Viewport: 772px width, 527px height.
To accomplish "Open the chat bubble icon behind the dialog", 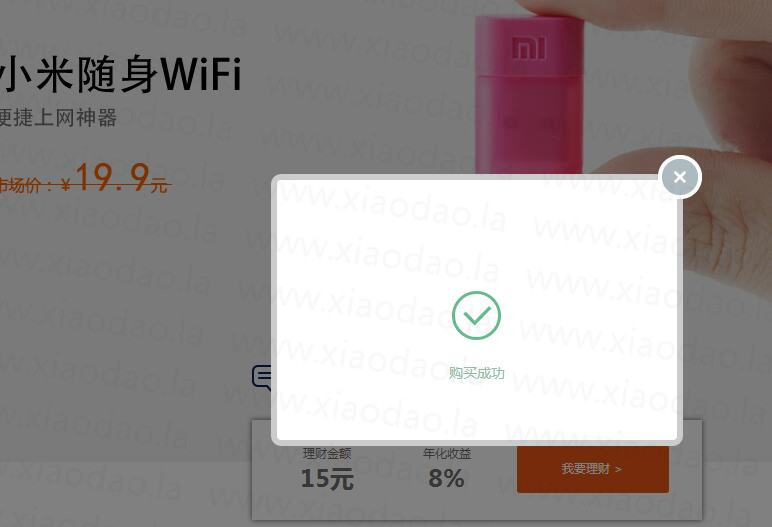I will pos(261,378).
